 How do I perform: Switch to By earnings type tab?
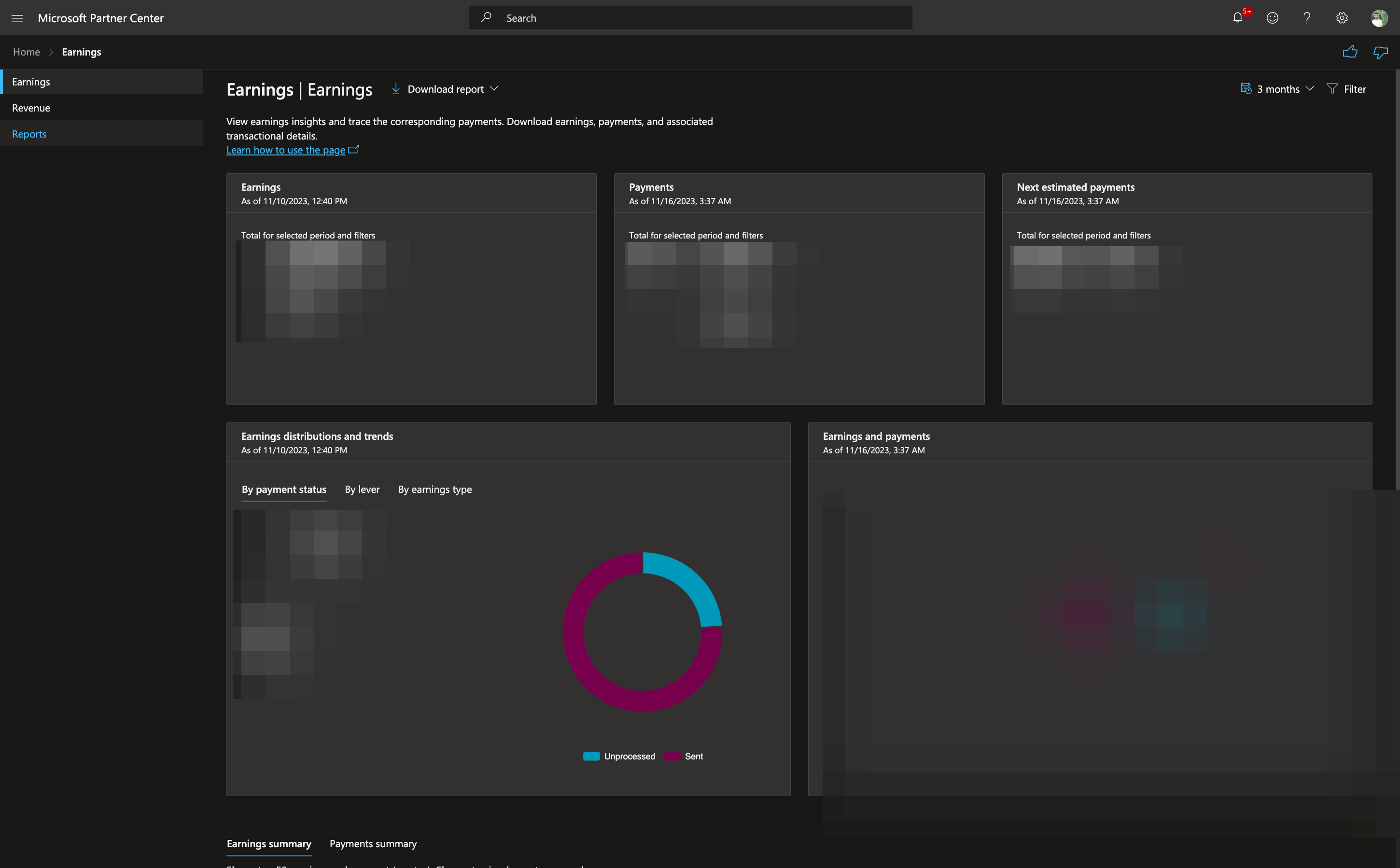click(x=434, y=489)
